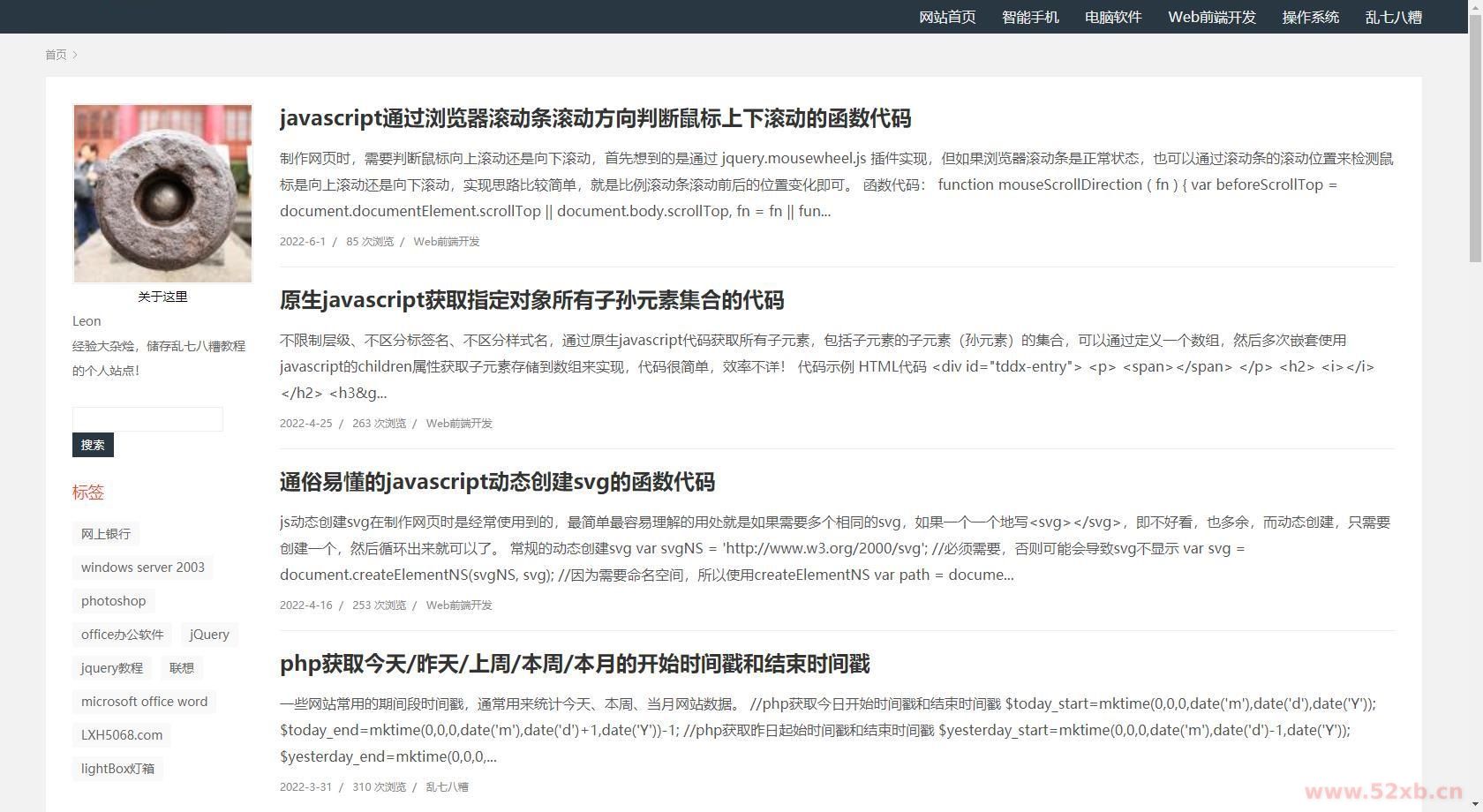This screenshot has width=1483, height=812.
Task: Open the 电脑软件 category menu
Action: 1111,17
